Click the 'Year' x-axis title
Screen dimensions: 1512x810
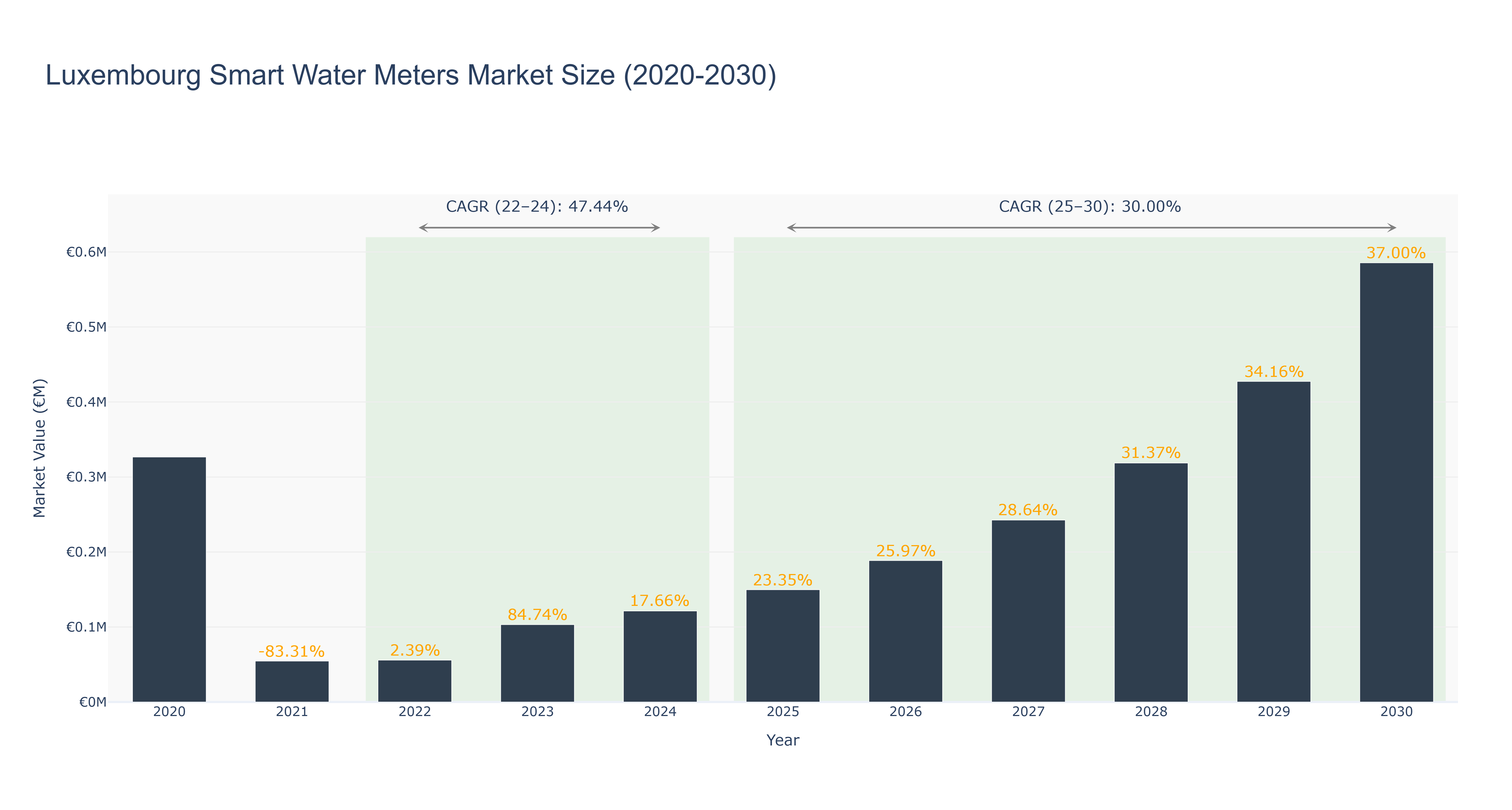[x=782, y=740]
